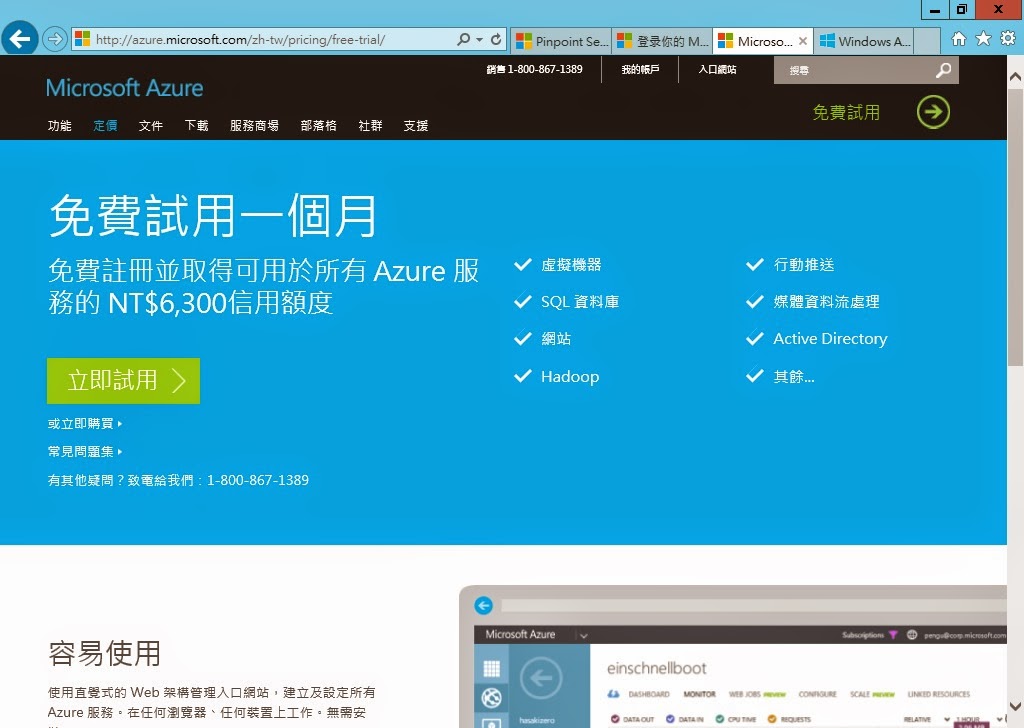Click the Microsoft Azure logo
Screen dimensions: 1024x728
click(124, 88)
